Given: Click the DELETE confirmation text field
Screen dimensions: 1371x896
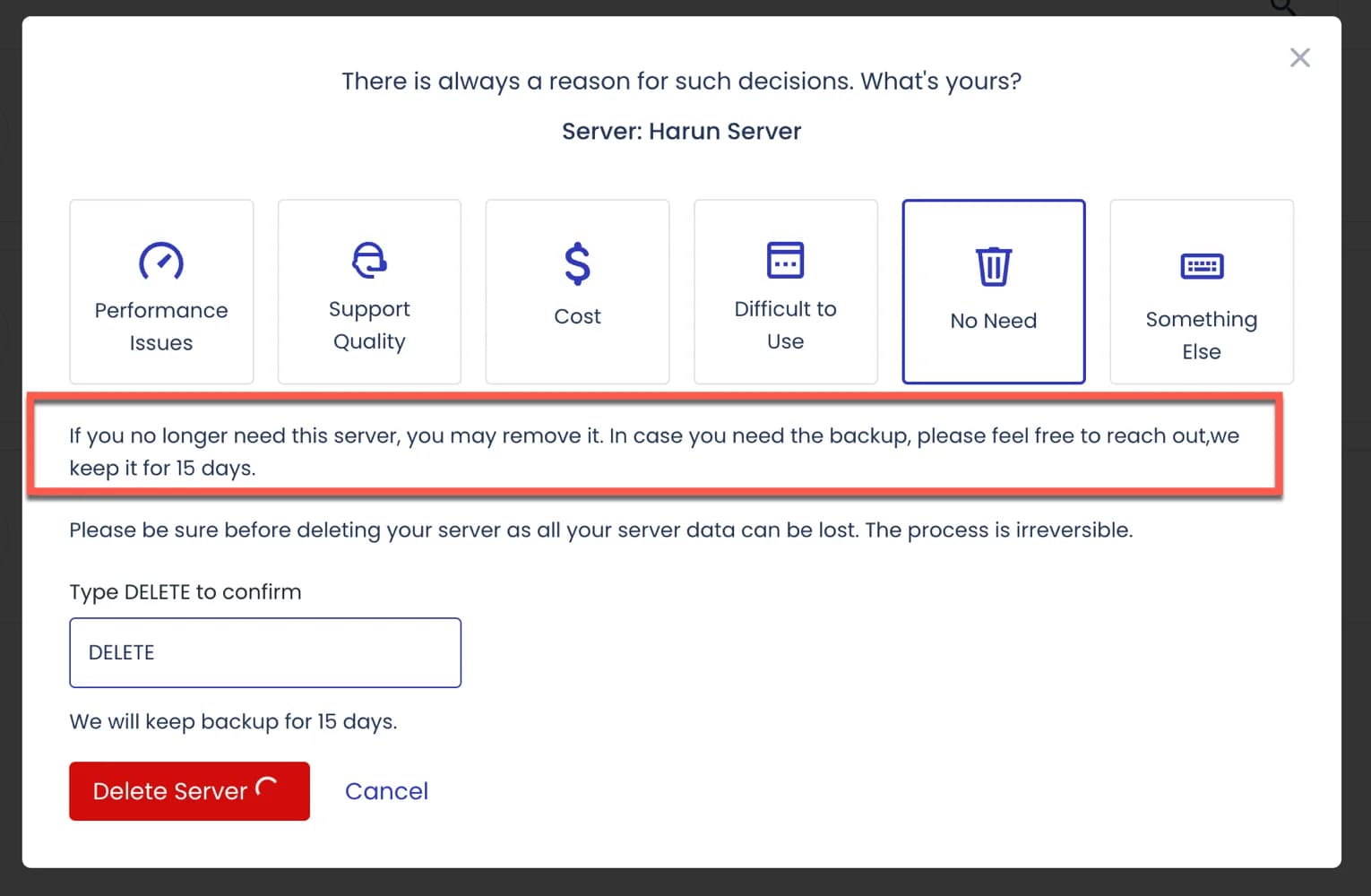Looking at the screenshot, I should [265, 652].
